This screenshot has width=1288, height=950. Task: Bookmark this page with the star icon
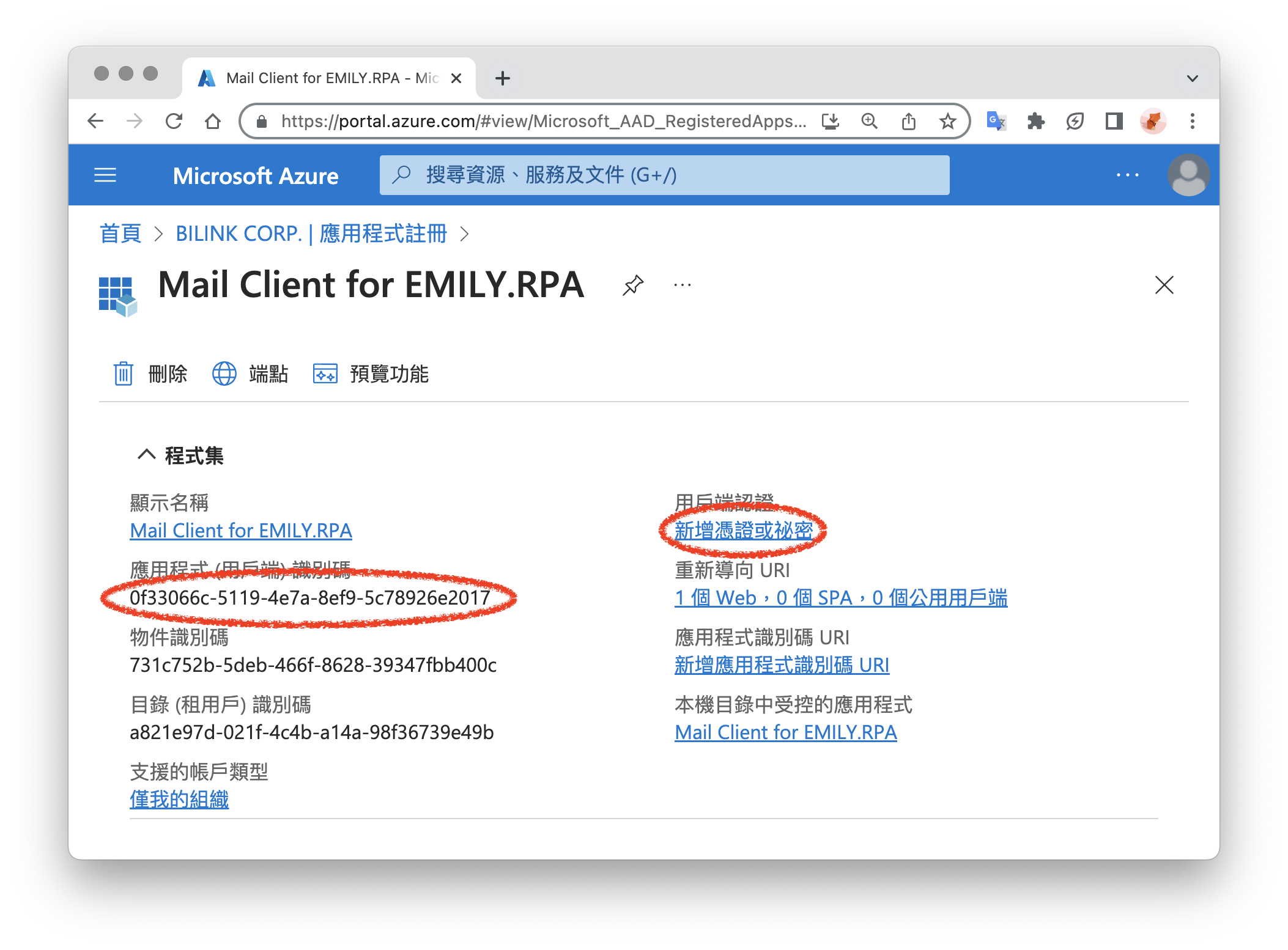click(x=947, y=121)
